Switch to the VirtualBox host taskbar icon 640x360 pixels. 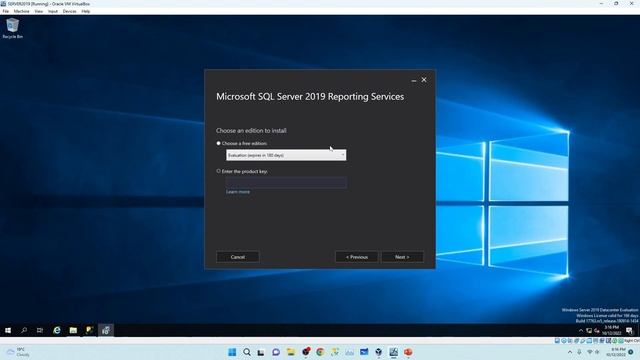[x=379, y=352]
